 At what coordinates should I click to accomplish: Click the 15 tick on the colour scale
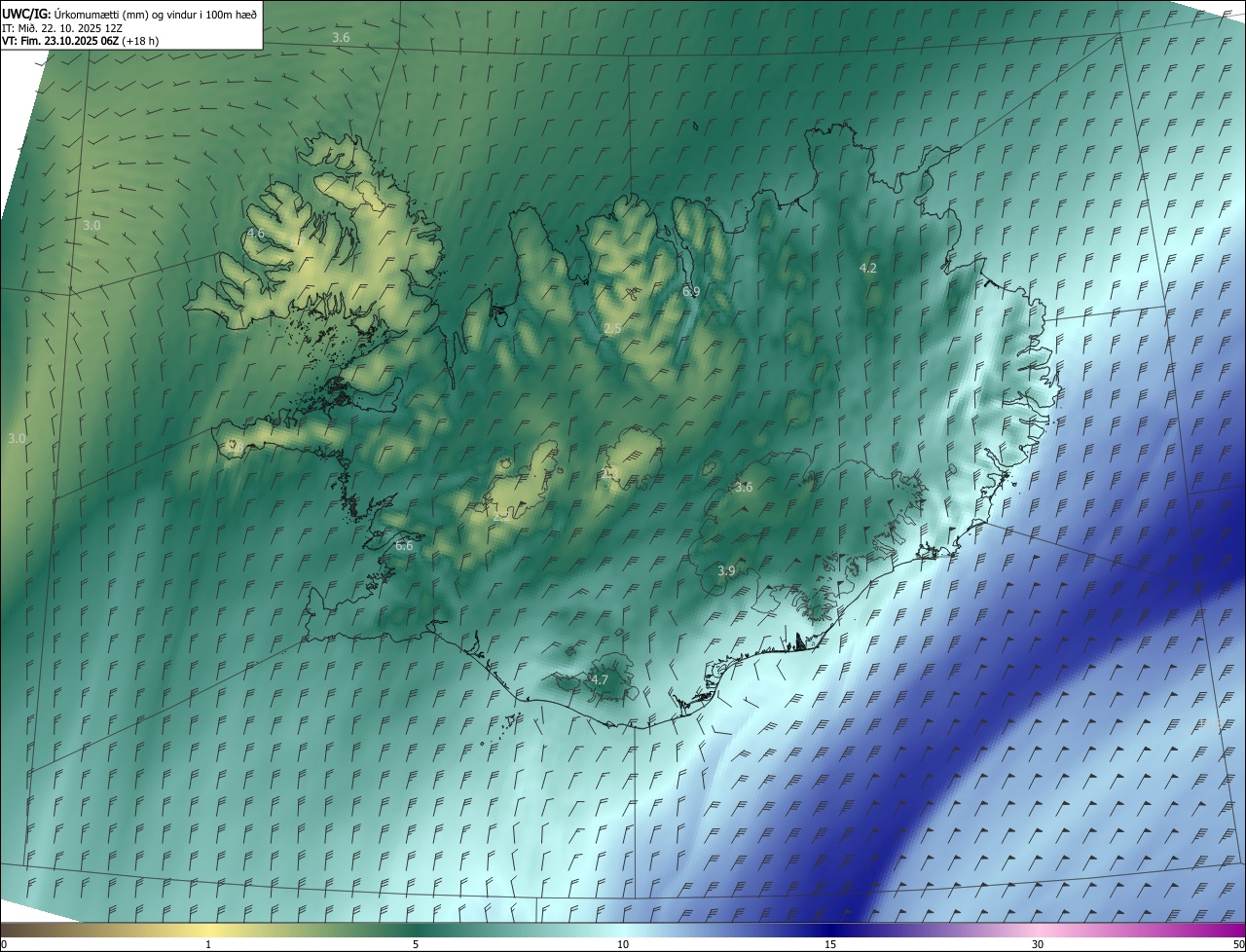[830, 944]
